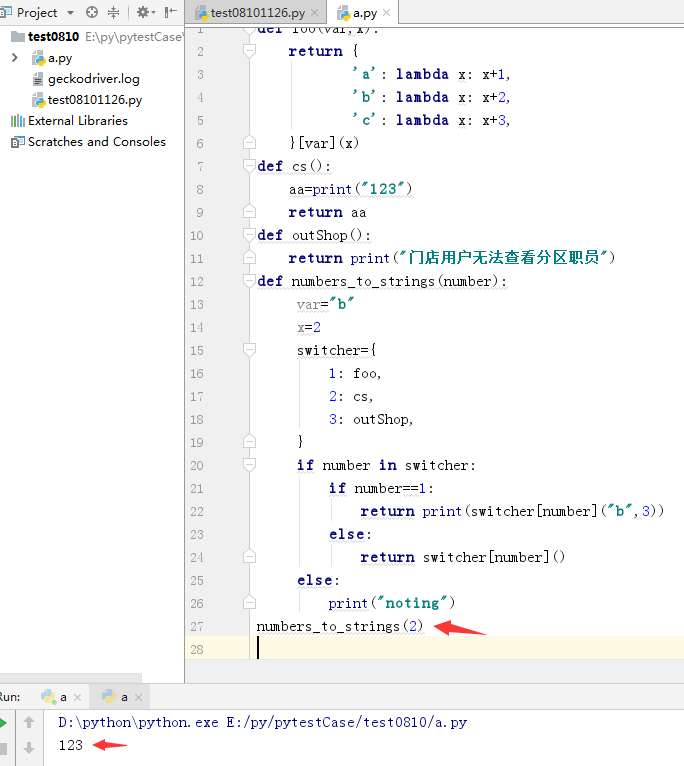Image resolution: width=684 pixels, height=766 pixels.
Task: Select test08101126.py in the project tree
Action: (x=95, y=100)
